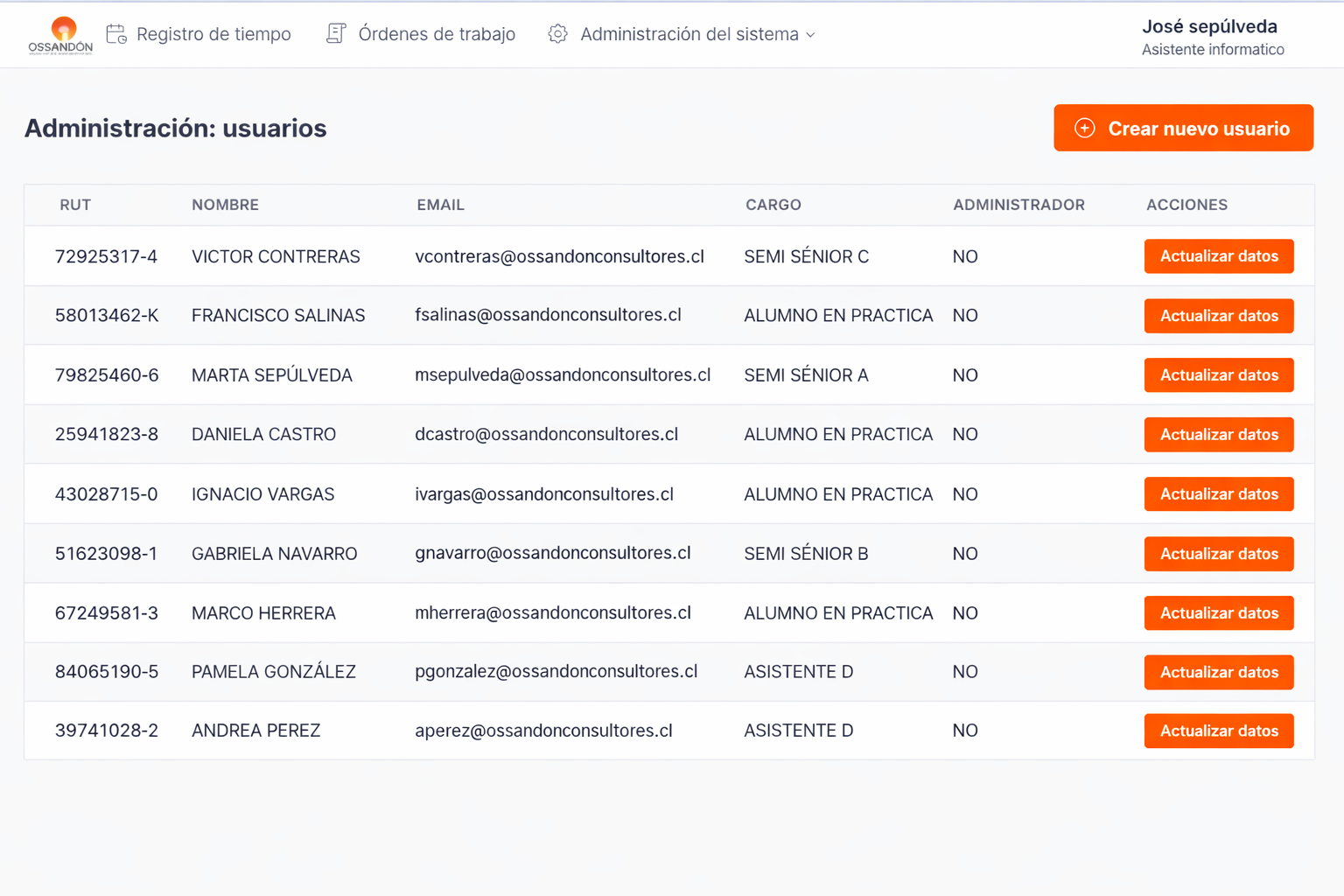Click the name MARCO HERRERA
1344x896 pixels.
click(x=263, y=613)
